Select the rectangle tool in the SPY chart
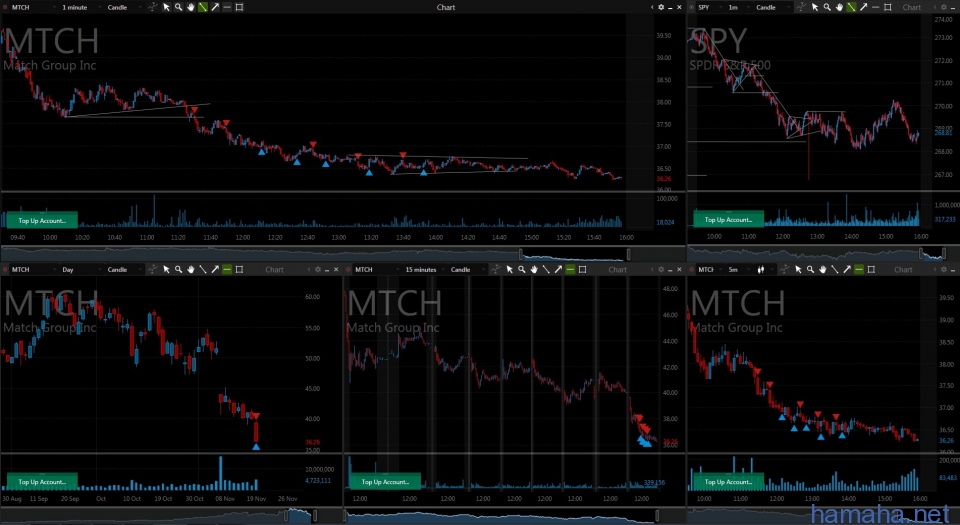Viewport: 960px width, 525px height. [888, 7]
